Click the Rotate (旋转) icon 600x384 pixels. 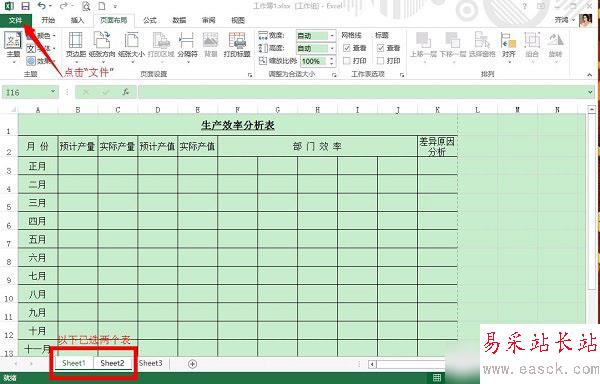click(x=555, y=41)
